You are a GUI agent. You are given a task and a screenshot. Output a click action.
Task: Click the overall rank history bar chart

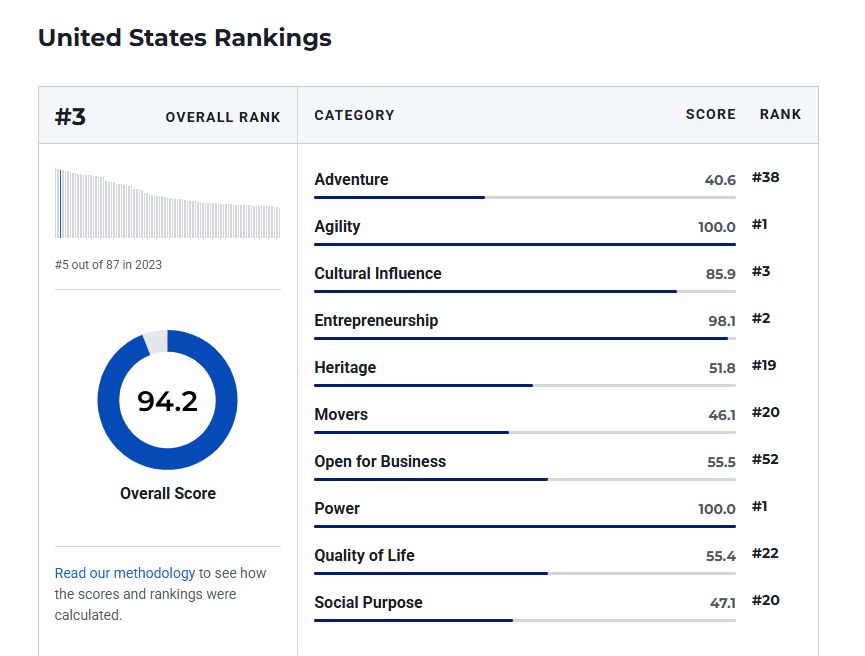[167, 203]
